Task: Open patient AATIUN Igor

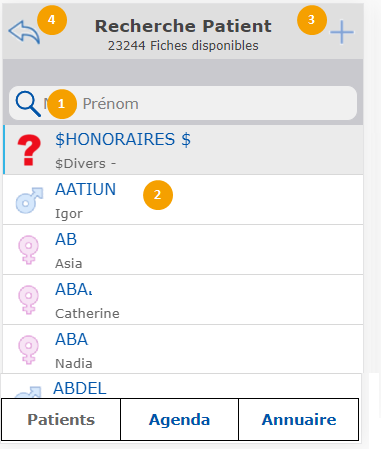Action: [x=183, y=200]
